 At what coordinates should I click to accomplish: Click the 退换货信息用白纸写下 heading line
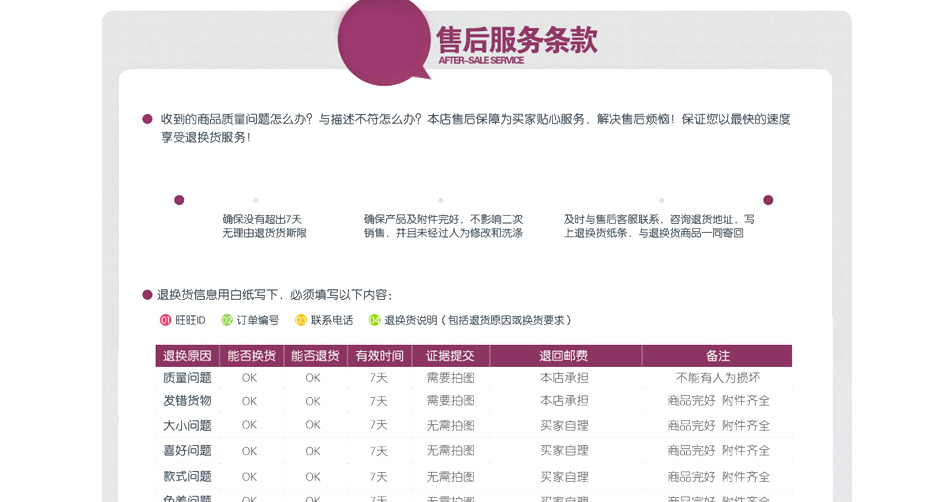[x=275, y=295]
